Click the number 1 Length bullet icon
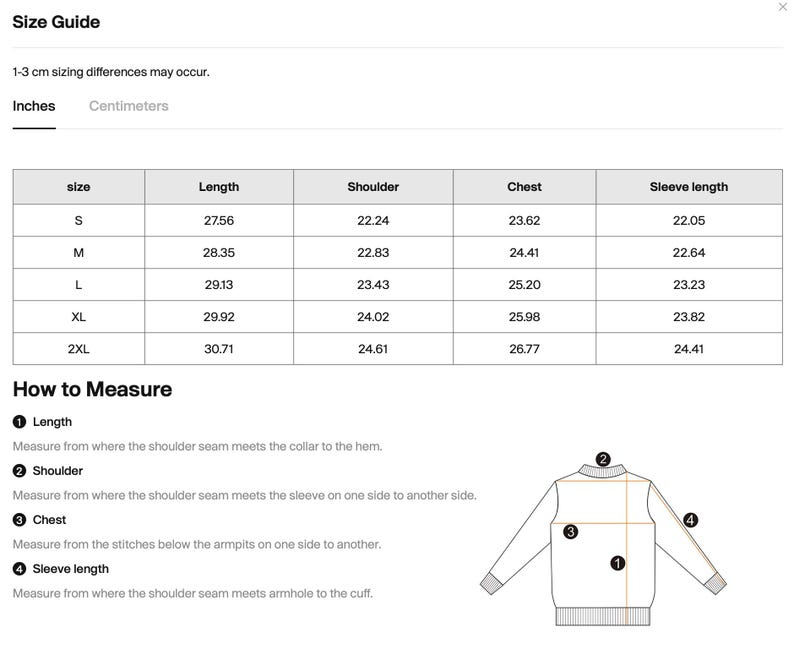This screenshot has height=660, width=794. click(x=19, y=422)
